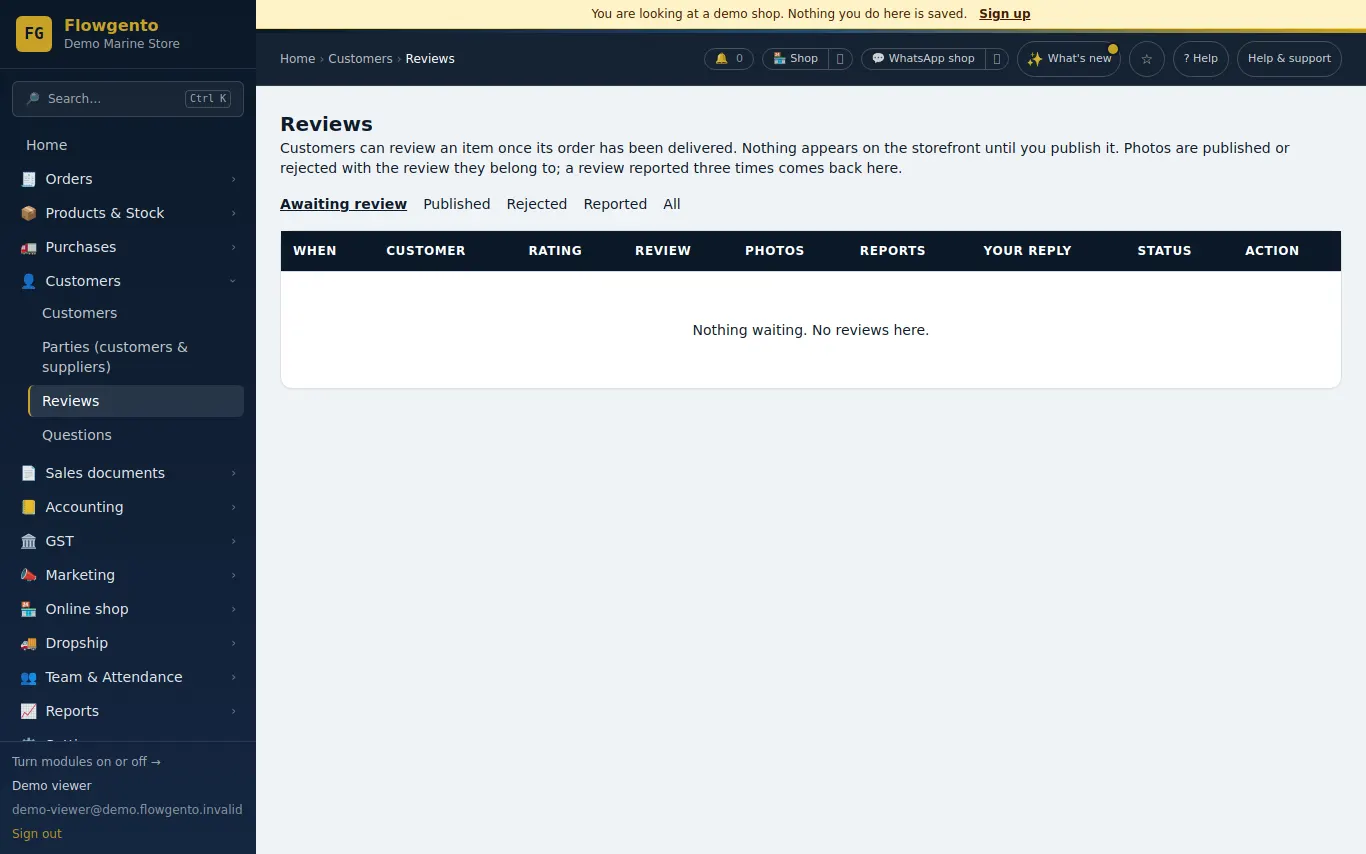Screen dimensions: 1366x854
Task: Open Home in the sidebar
Action: tap(128, 145)
